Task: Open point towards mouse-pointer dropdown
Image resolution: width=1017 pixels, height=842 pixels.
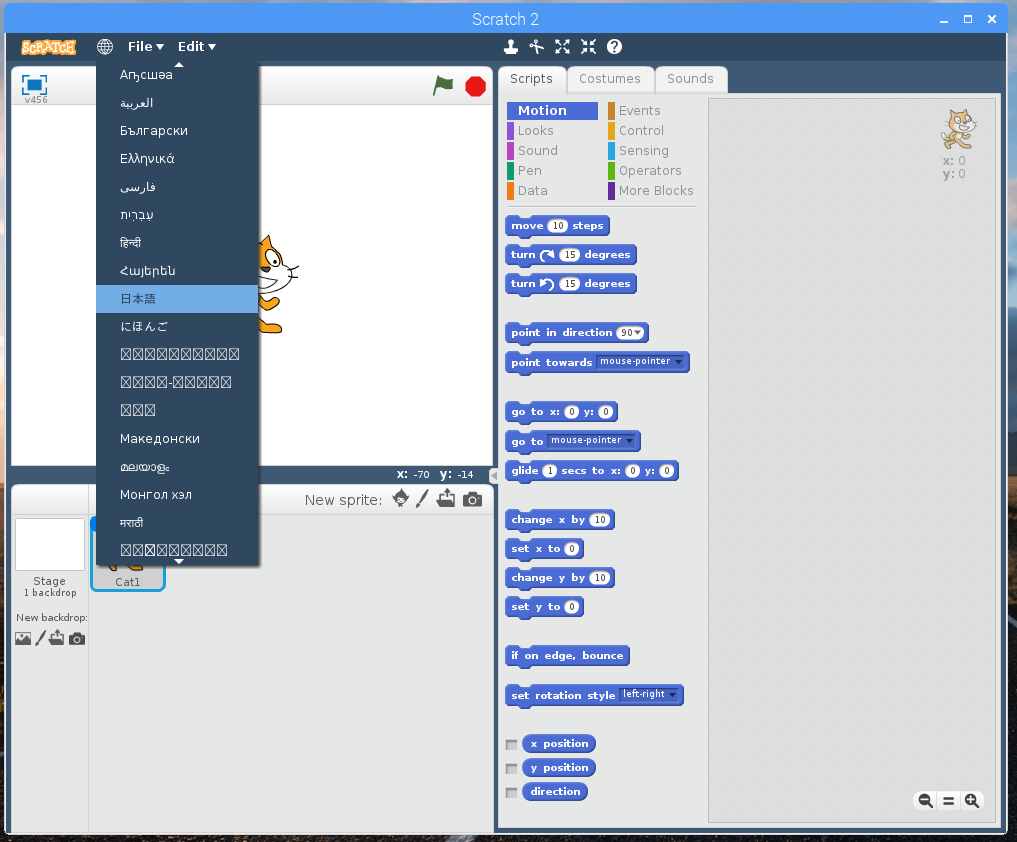Action: click(678, 361)
